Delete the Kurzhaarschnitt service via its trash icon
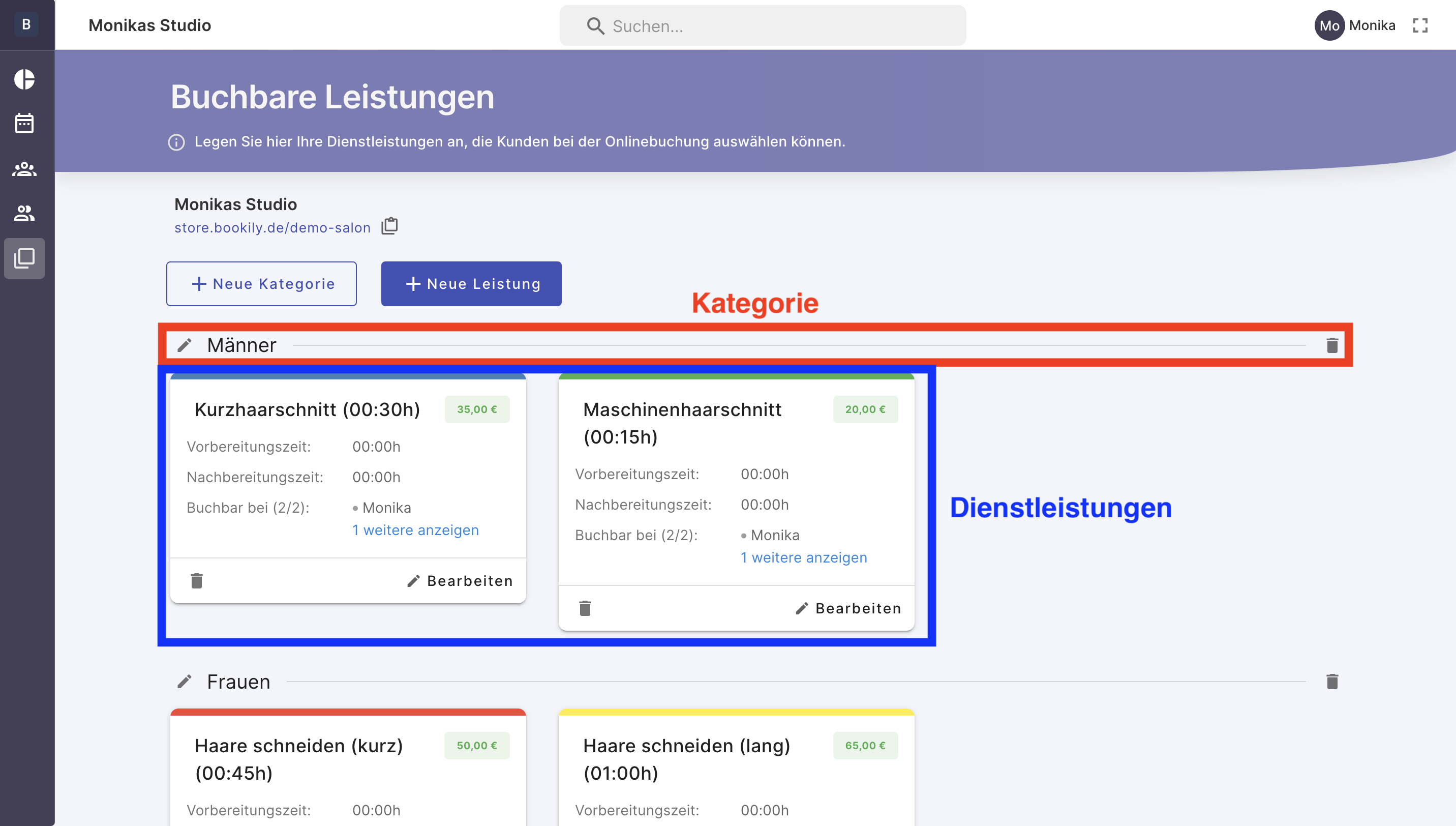The height and width of the screenshot is (826, 1456). 197,580
